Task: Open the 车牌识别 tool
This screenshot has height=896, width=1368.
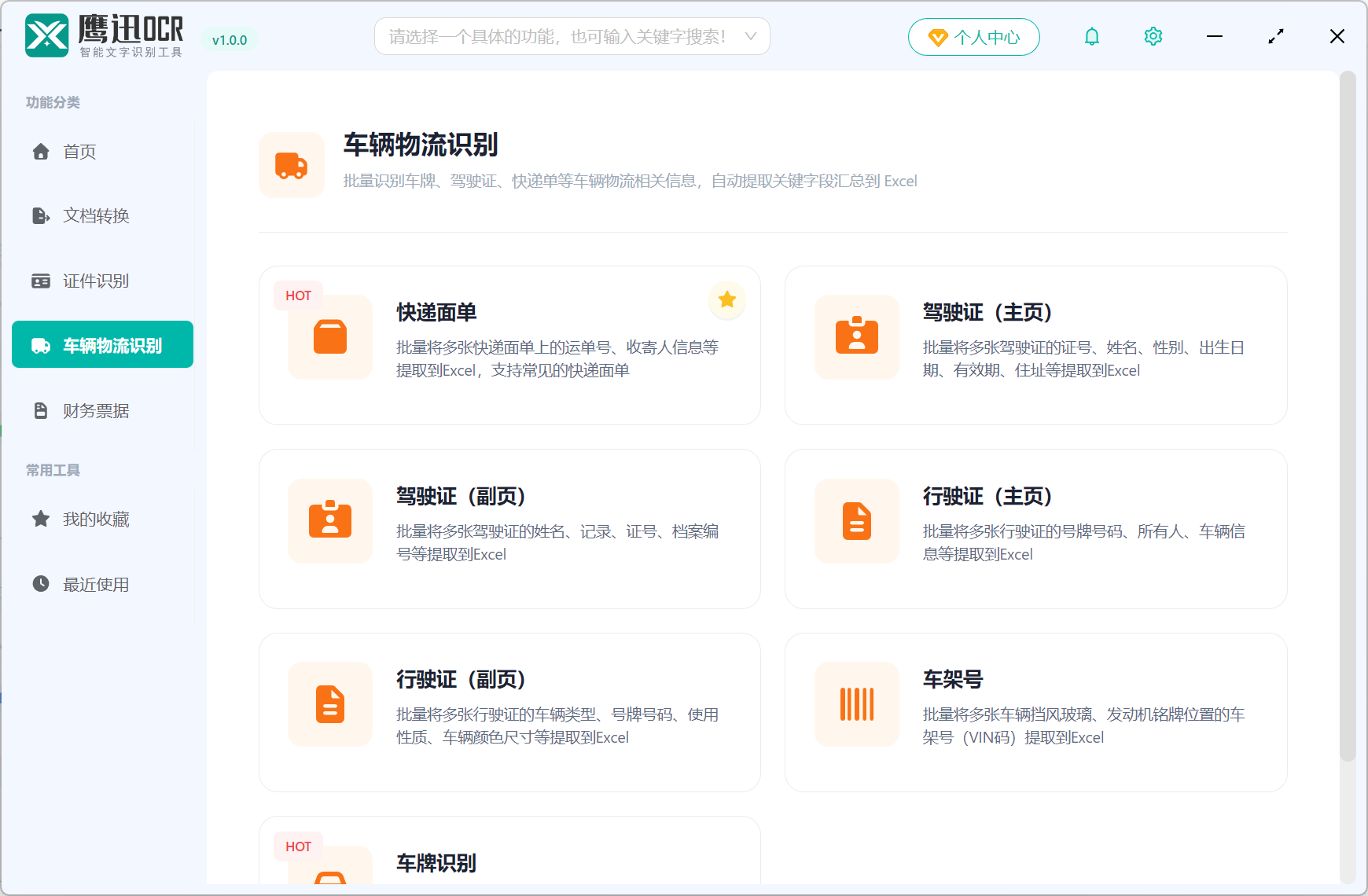Action: [510, 863]
